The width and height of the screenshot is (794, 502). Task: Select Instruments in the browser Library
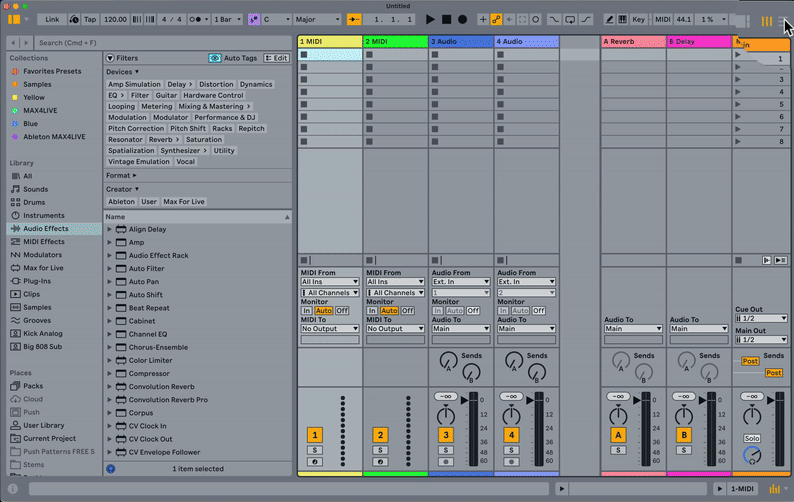[44, 215]
